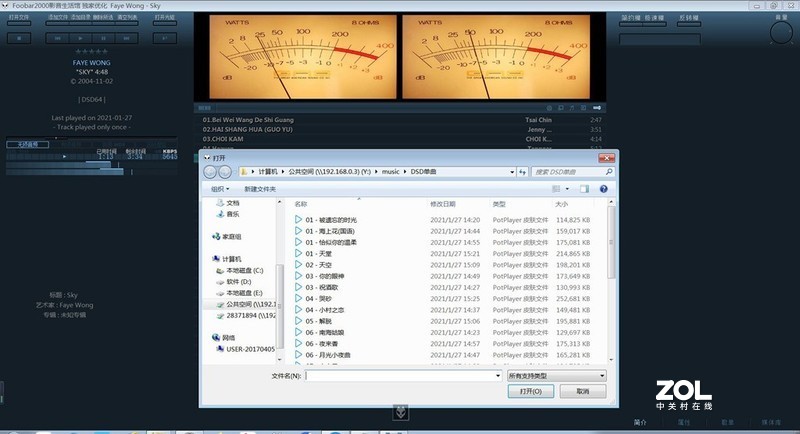This screenshot has width=800, height=434.
Task: Pause the current track
Action: tap(103, 38)
